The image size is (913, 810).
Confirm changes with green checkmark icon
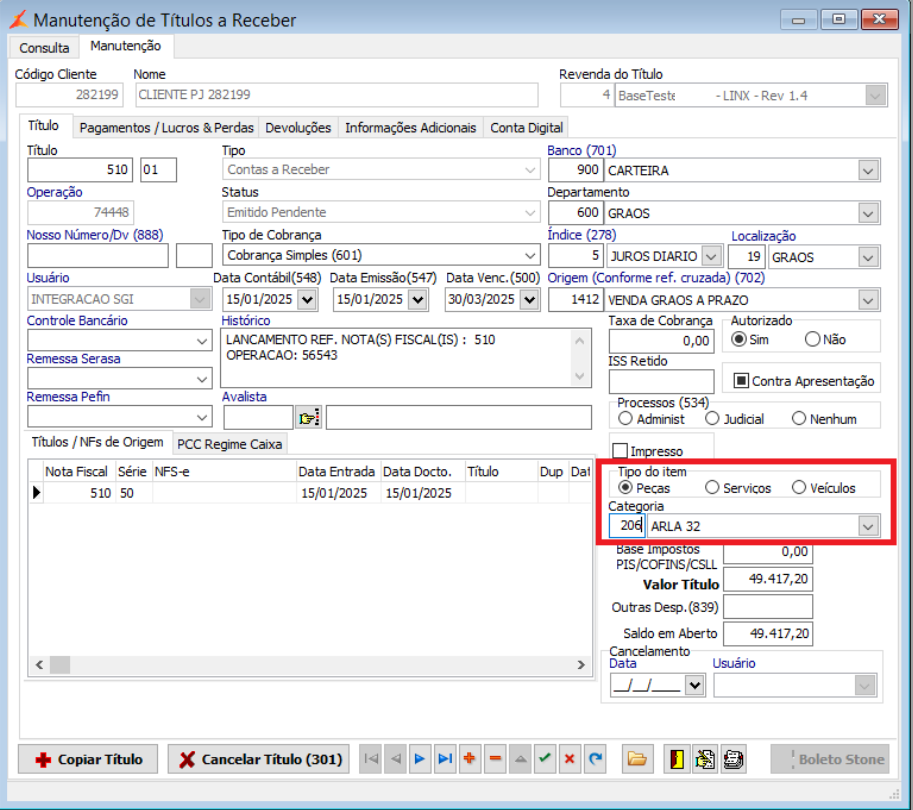tap(544, 759)
